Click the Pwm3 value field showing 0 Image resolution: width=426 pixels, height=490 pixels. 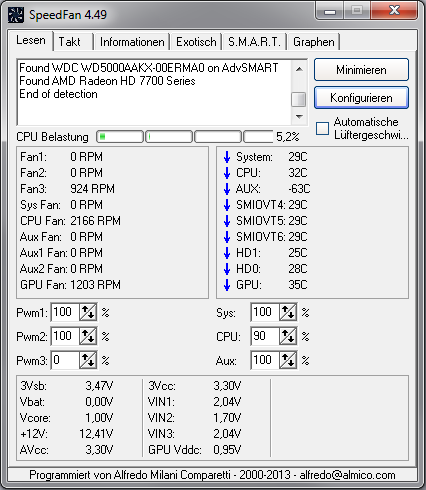pyautogui.click(x=65, y=360)
